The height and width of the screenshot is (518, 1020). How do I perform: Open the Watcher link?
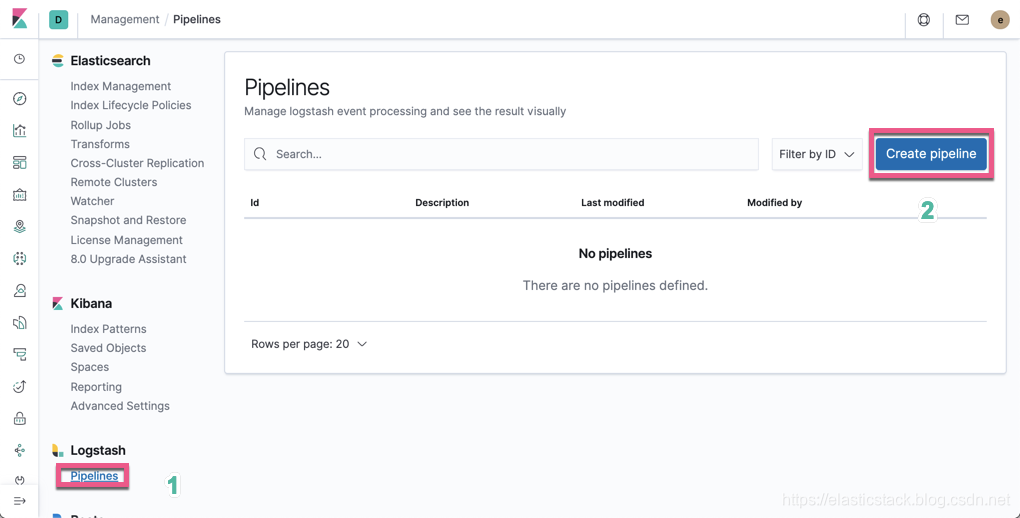coord(92,201)
